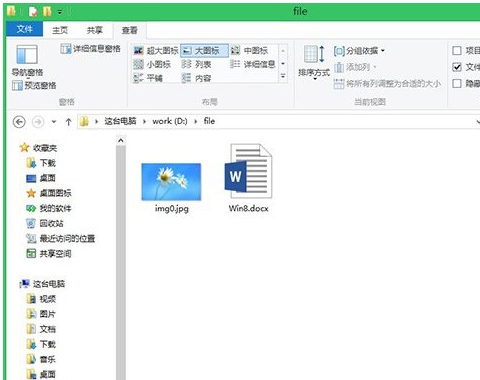Select 详细信息 details layout
480x380 pixels.
pos(253,64)
